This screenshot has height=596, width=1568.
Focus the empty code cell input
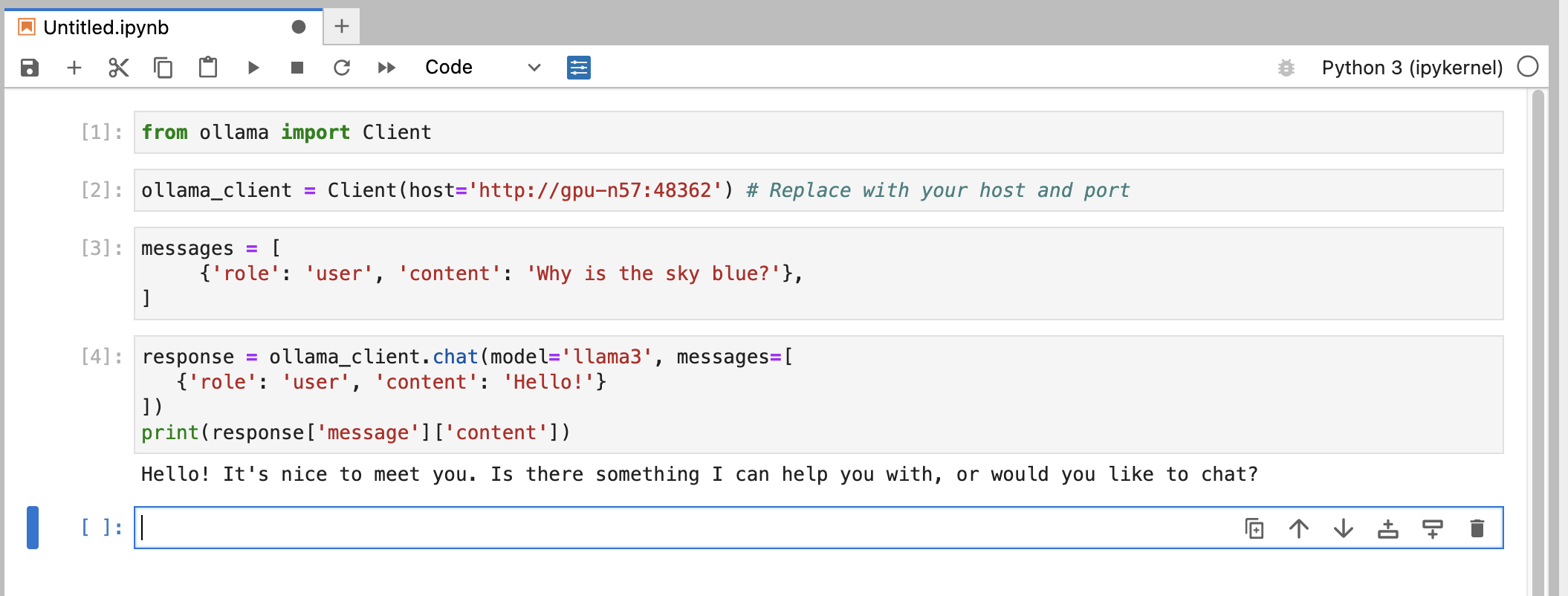(x=684, y=528)
